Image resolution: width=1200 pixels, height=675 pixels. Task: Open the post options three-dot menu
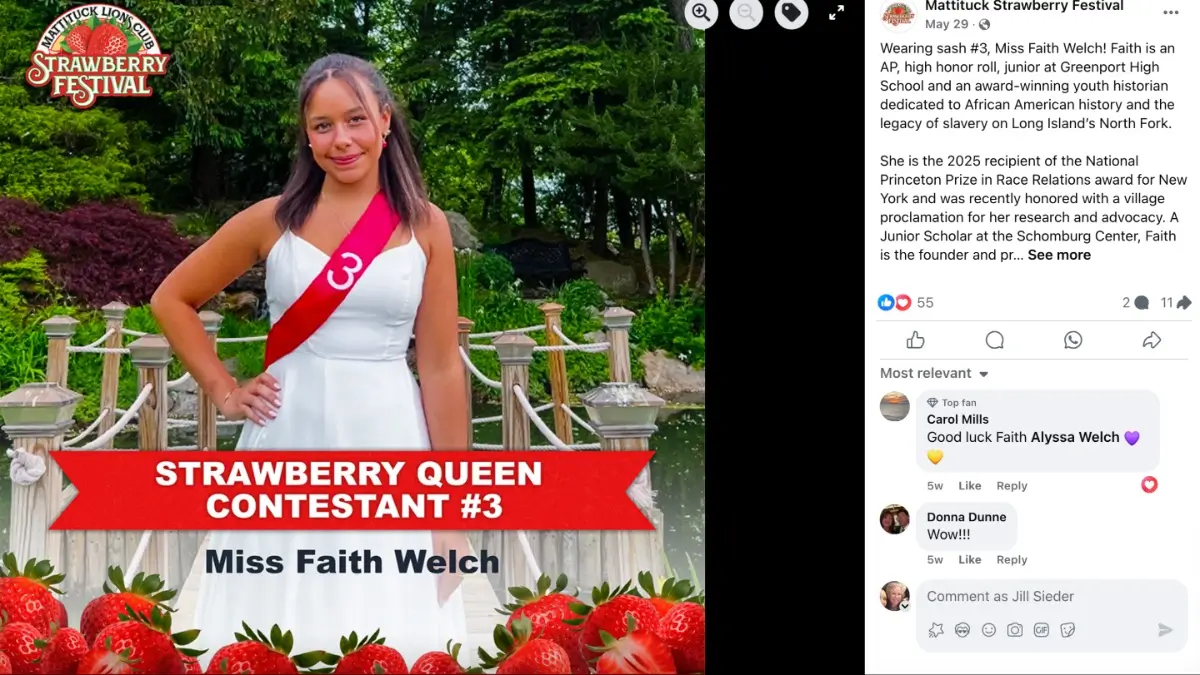coord(1171,12)
